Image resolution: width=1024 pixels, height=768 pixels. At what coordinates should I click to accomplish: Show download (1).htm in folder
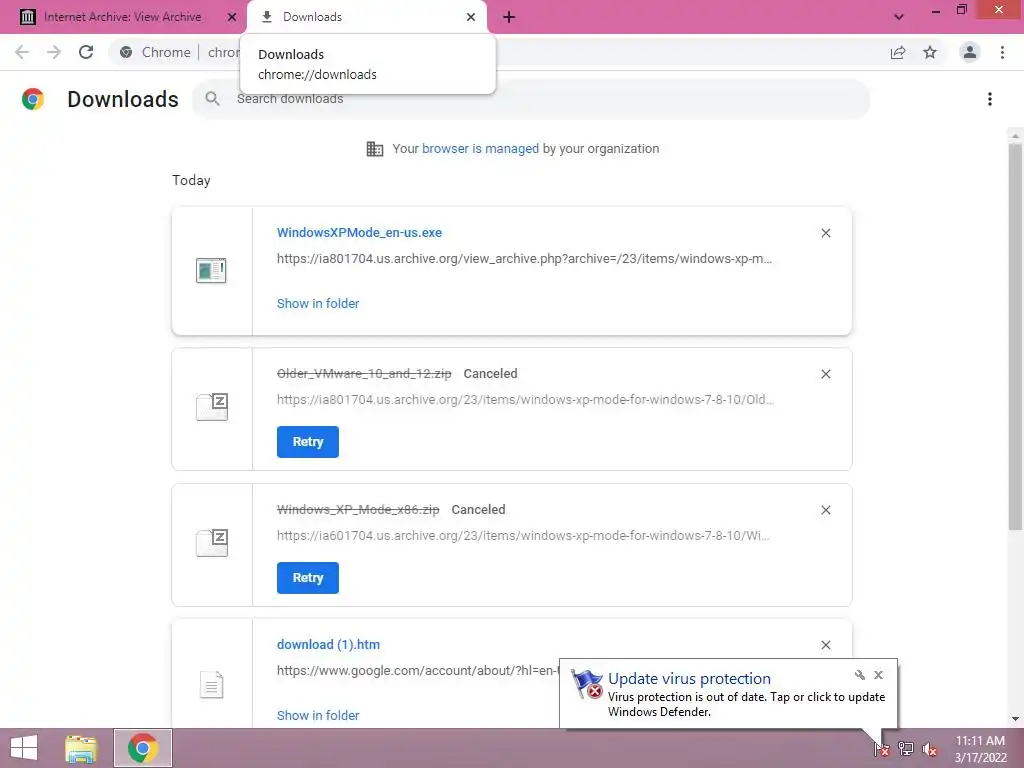(318, 716)
